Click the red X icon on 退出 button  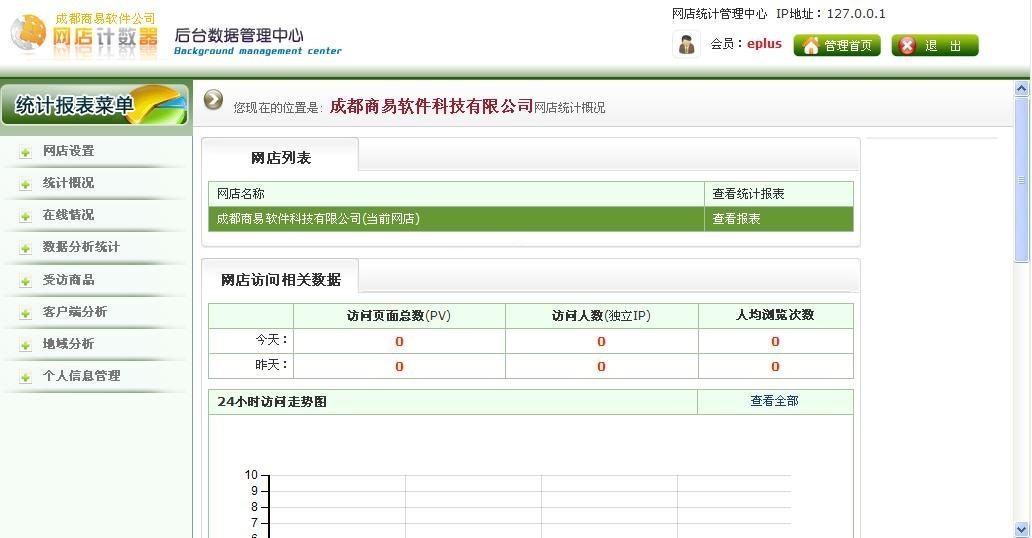908,45
